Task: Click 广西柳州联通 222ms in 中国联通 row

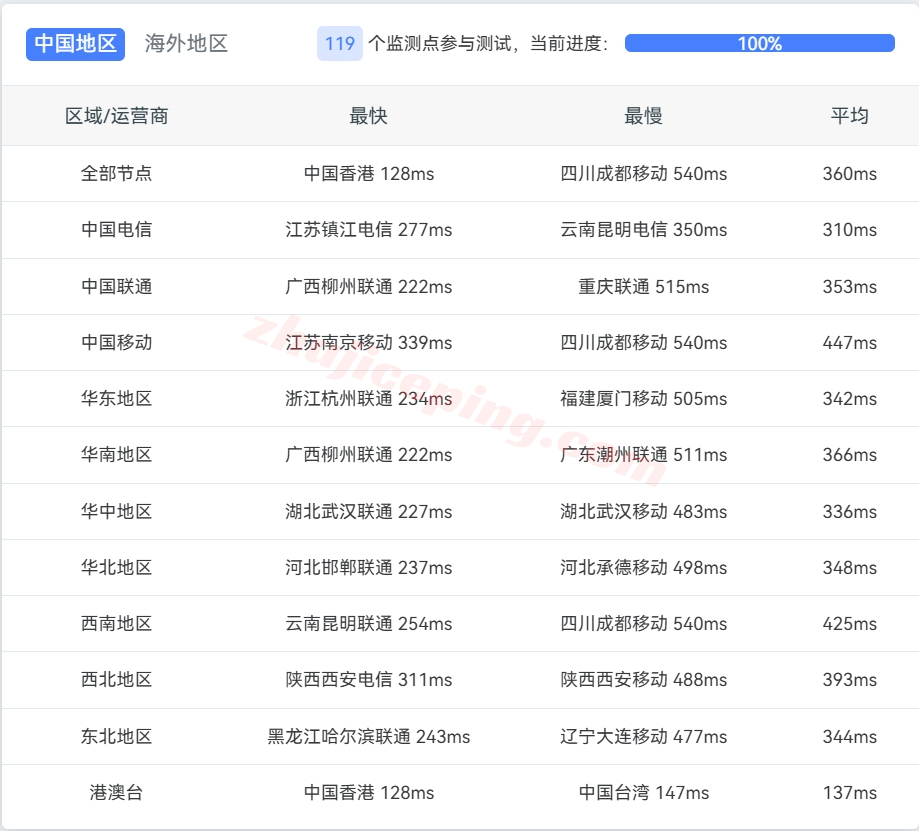Action: click(x=369, y=287)
